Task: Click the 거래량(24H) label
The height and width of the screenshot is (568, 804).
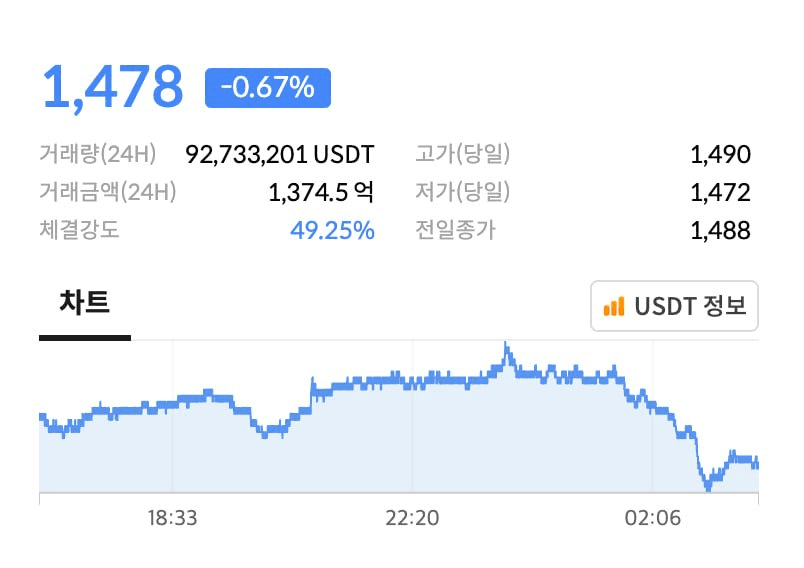Action: 98,155
